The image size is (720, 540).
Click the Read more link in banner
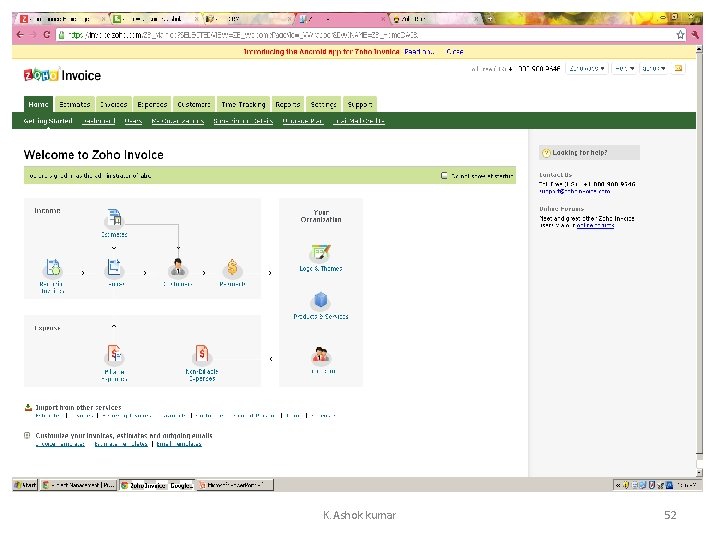pos(419,52)
